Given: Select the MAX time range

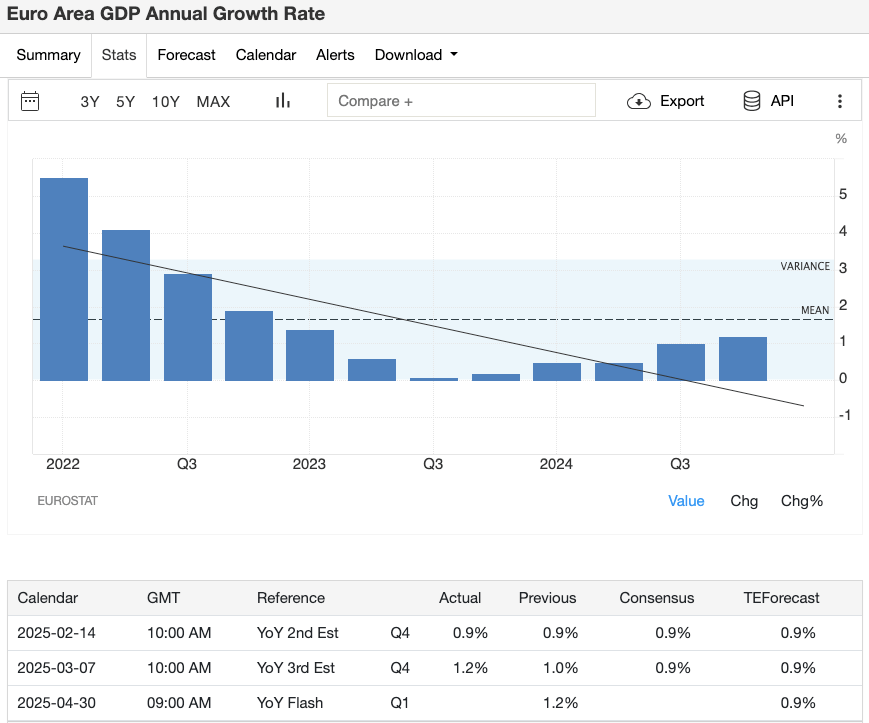Looking at the screenshot, I should tap(213, 101).
